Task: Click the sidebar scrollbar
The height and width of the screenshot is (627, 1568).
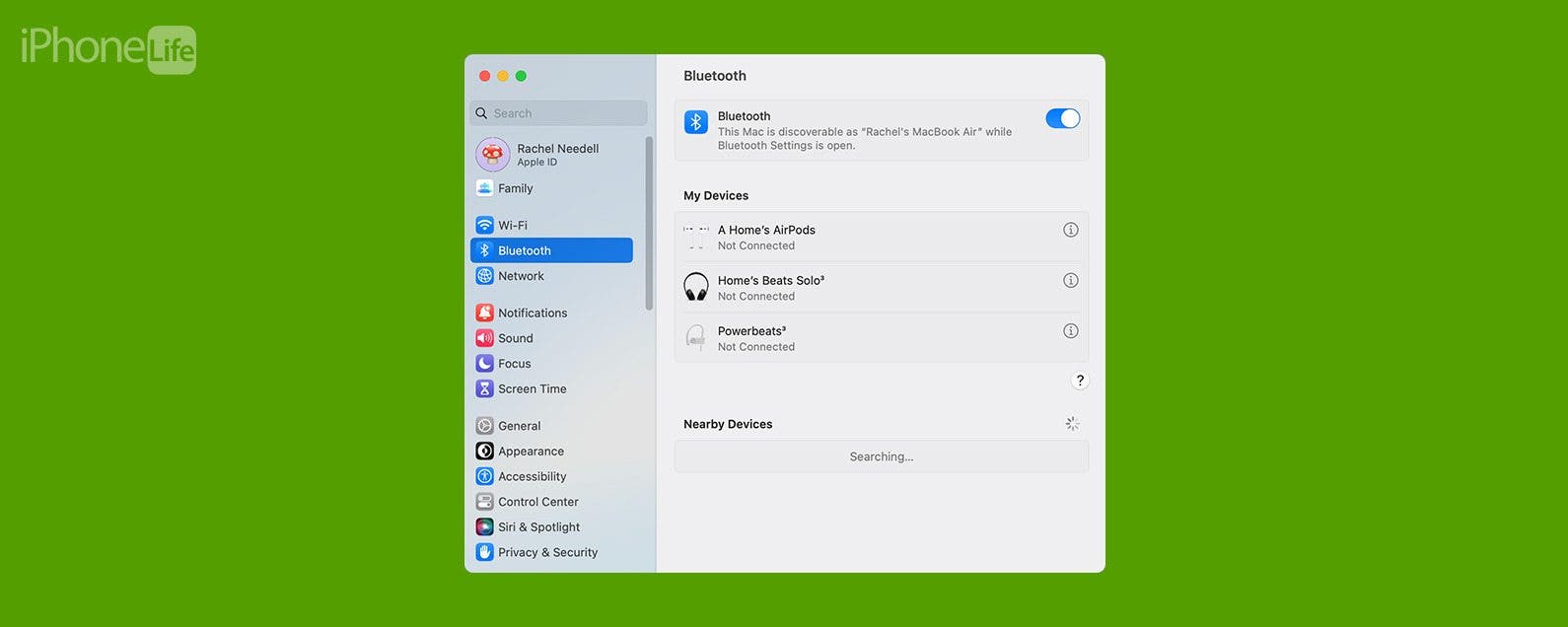Action: [649, 224]
